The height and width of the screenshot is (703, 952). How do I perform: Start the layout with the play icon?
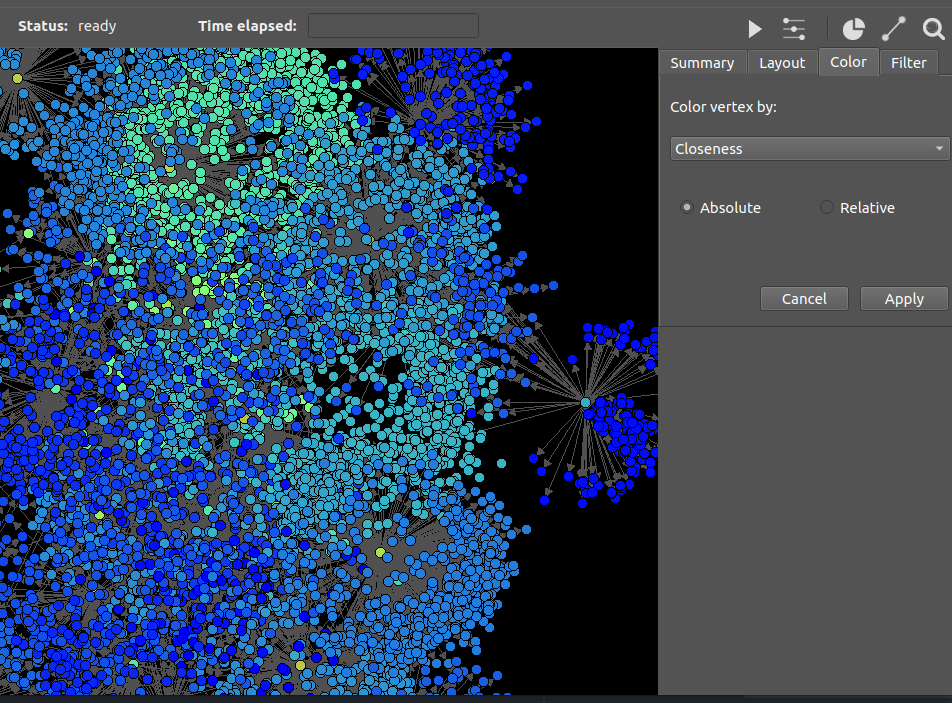point(755,29)
